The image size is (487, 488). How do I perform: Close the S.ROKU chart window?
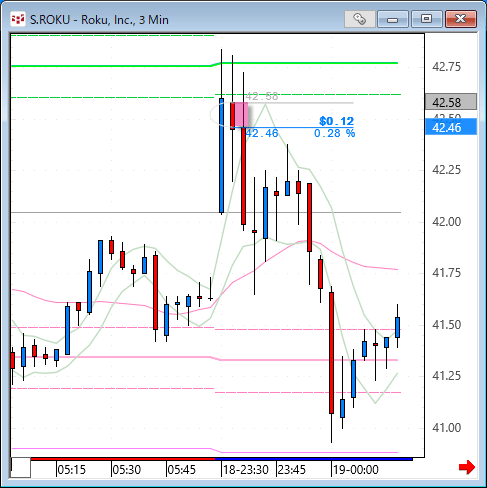tap(461, 19)
